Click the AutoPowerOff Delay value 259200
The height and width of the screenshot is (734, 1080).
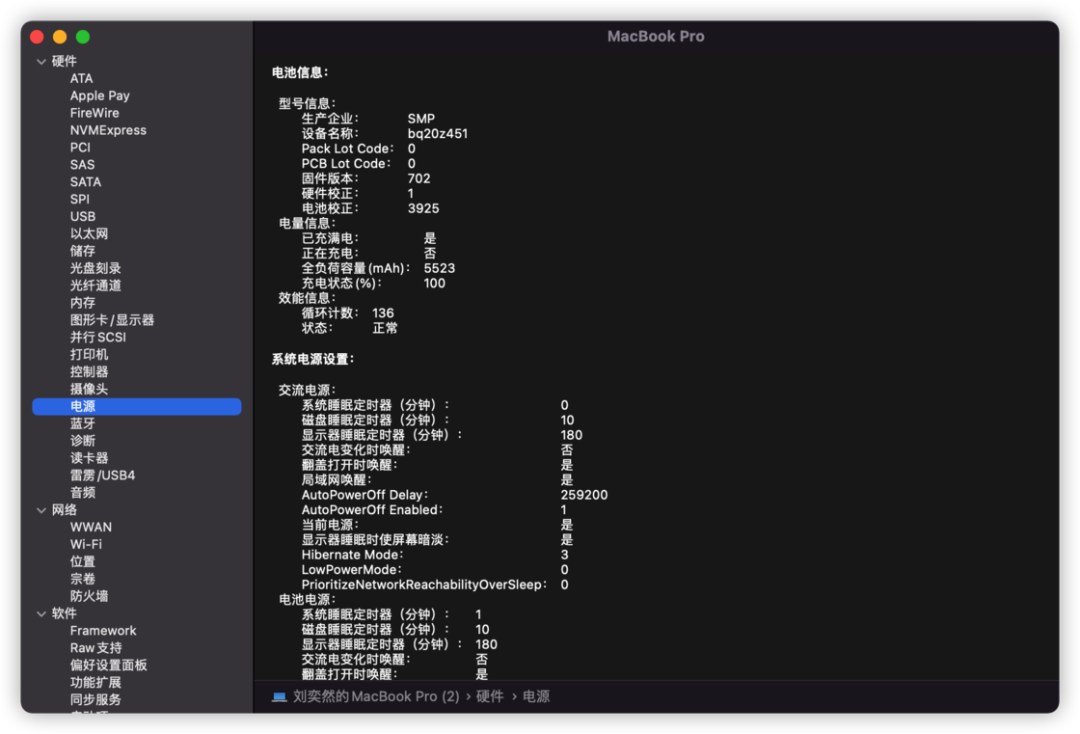(x=584, y=495)
